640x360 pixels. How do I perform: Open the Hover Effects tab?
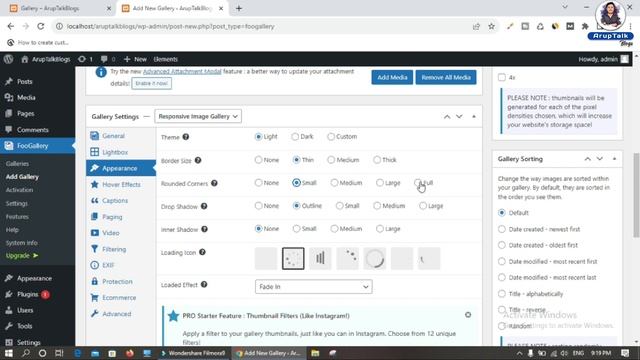point(121,184)
